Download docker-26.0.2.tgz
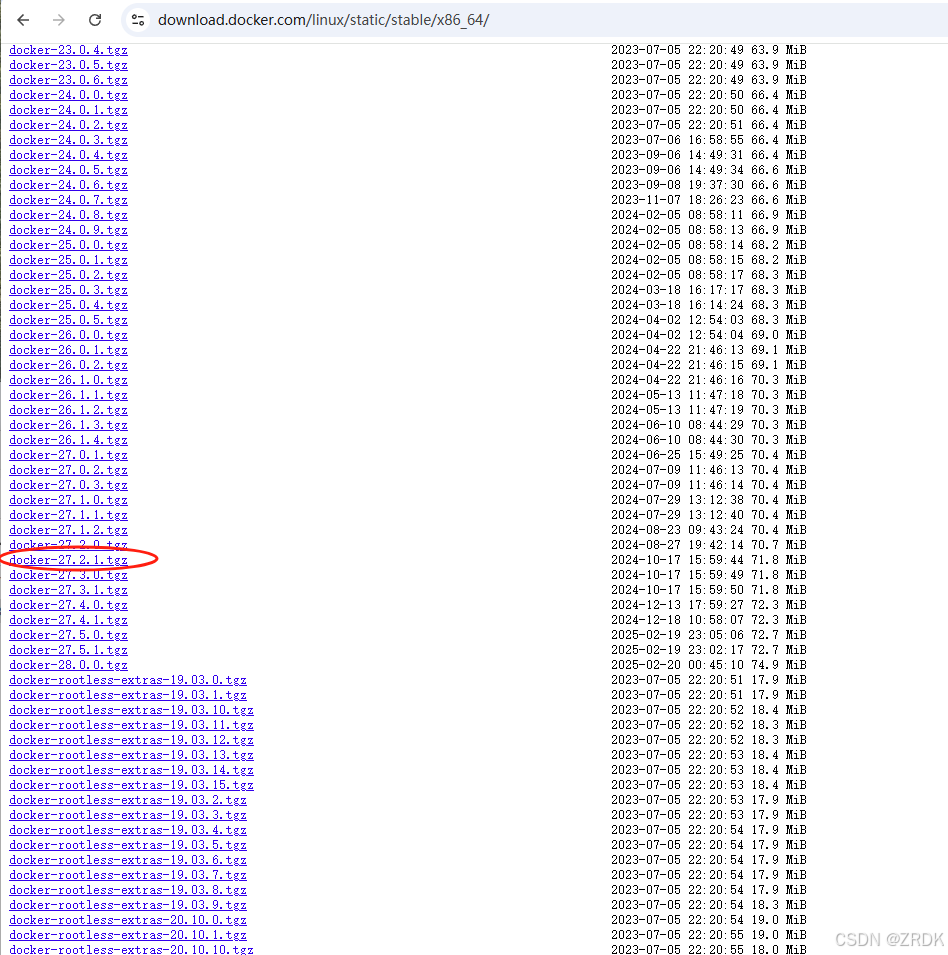This screenshot has height=955, width=948. click(x=68, y=365)
